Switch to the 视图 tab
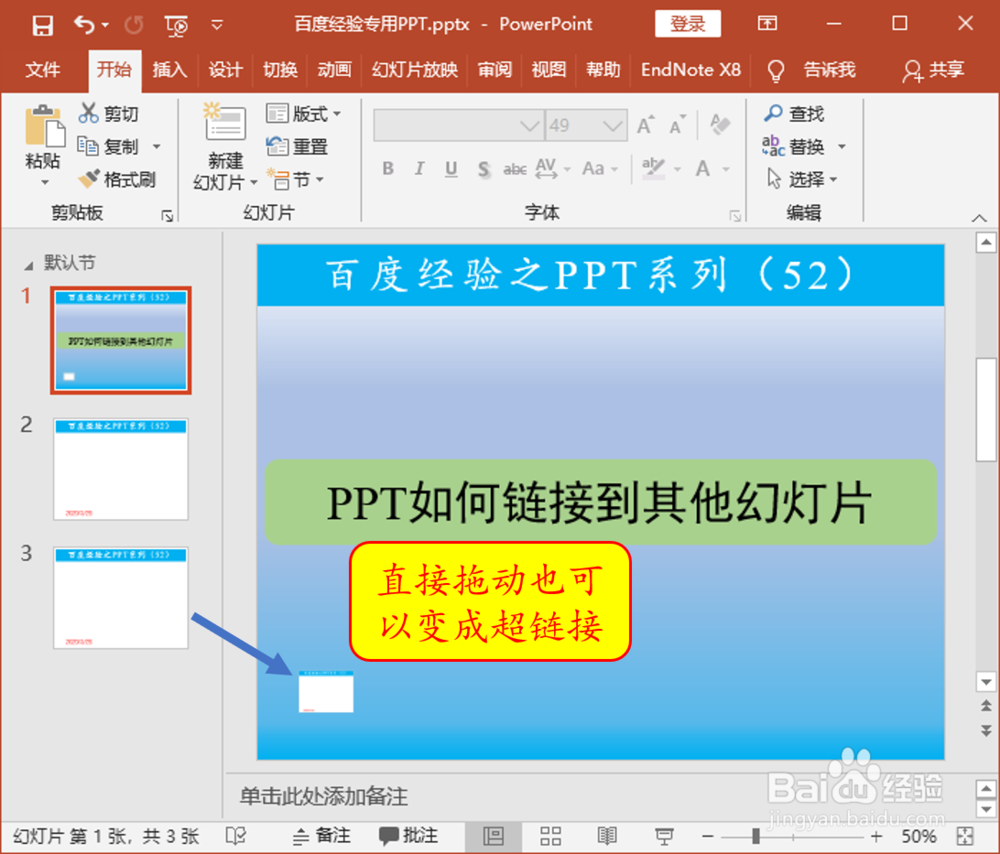The width and height of the screenshot is (1000, 854). 548,70
